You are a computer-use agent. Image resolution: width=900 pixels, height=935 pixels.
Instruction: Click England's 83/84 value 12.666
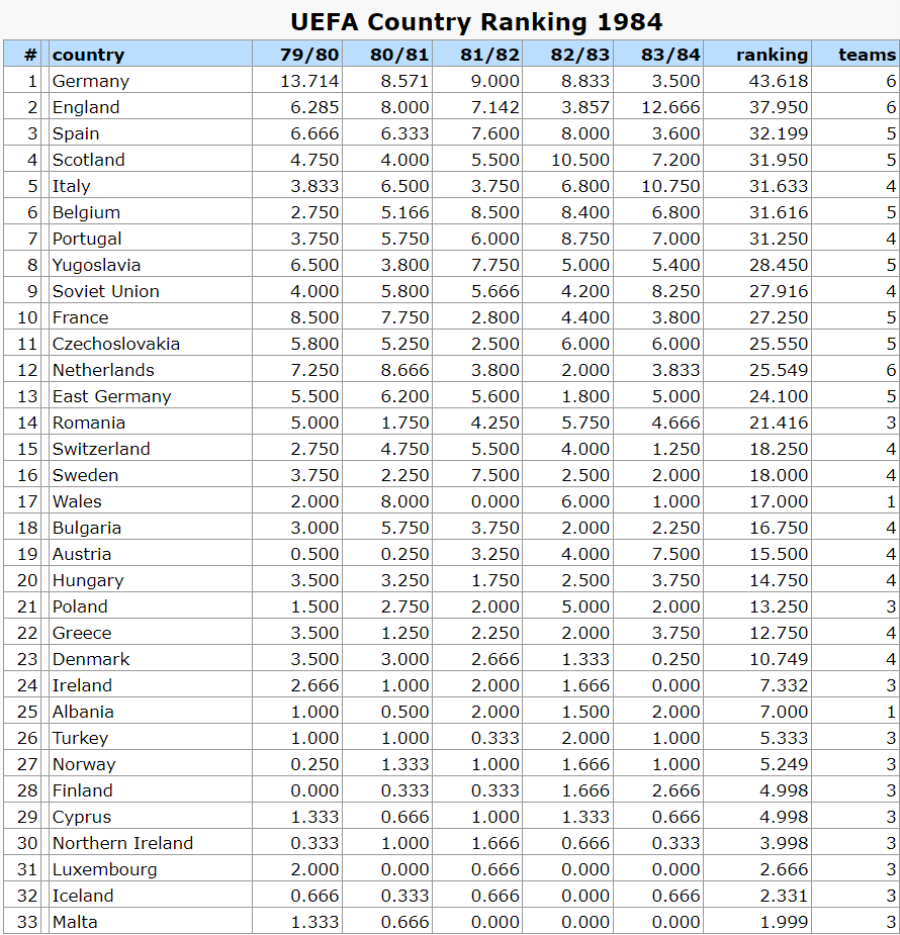670,107
